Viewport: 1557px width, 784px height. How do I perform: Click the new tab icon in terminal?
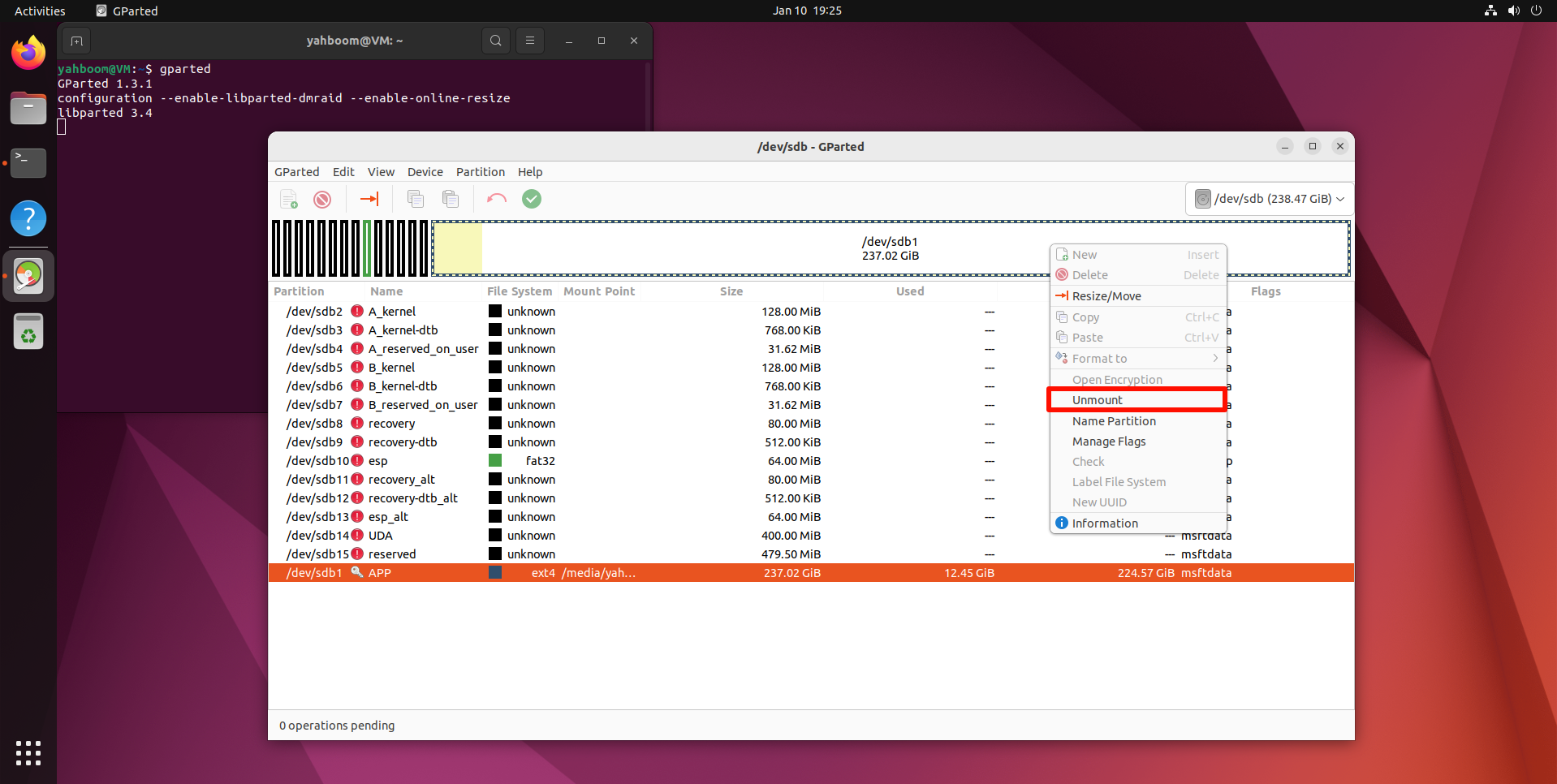pos(76,41)
